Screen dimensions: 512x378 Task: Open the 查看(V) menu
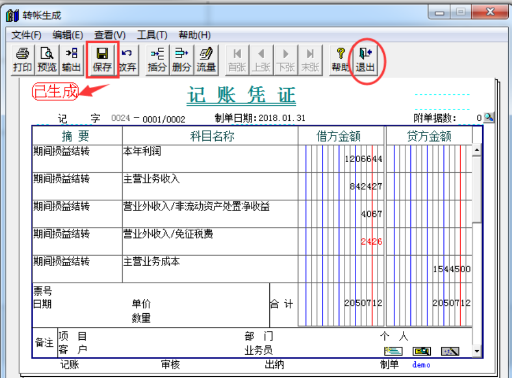pyautogui.click(x=110, y=35)
